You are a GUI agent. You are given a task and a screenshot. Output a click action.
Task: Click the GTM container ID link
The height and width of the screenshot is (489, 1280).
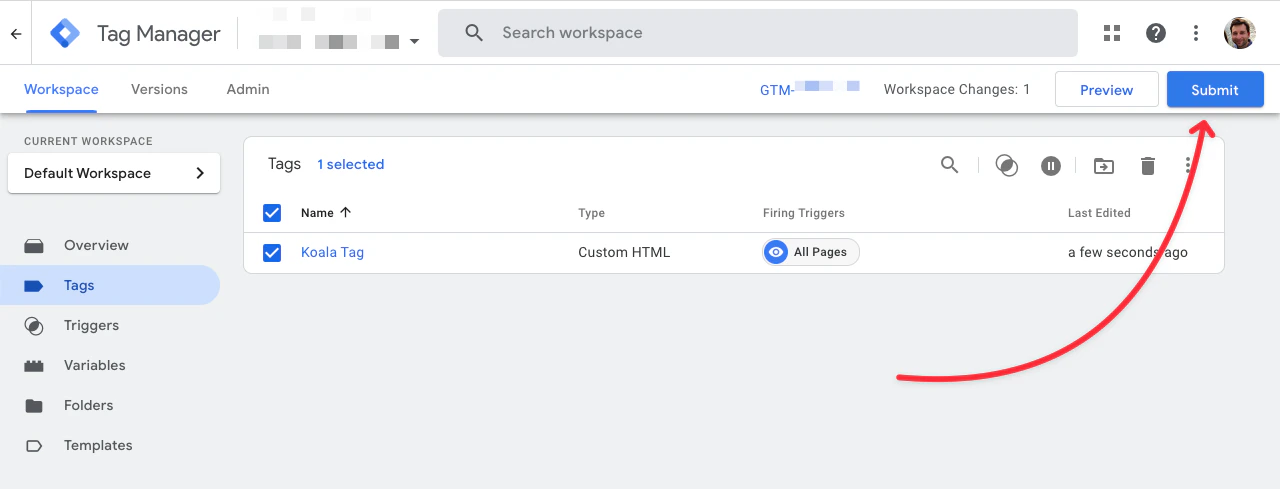(810, 89)
